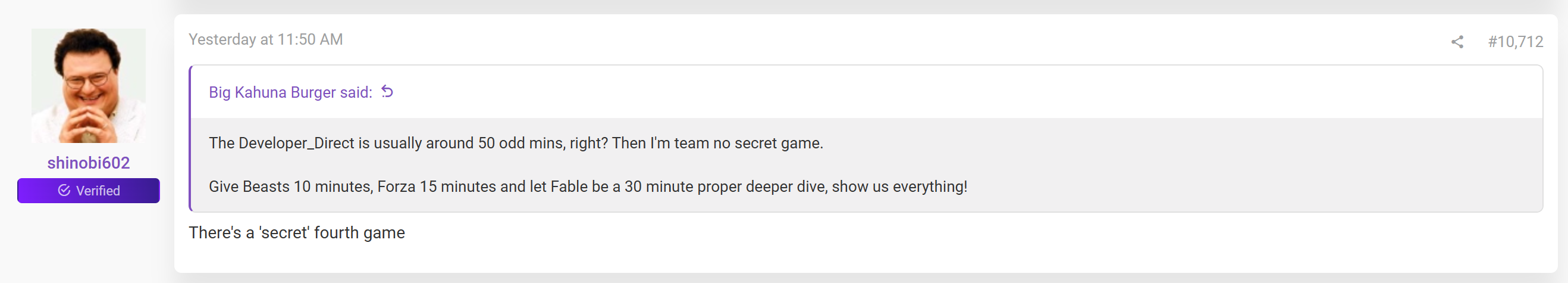Click the word 'fourth' in the reply
This screenshot has height=283, width=1568.
click(335, 233)
